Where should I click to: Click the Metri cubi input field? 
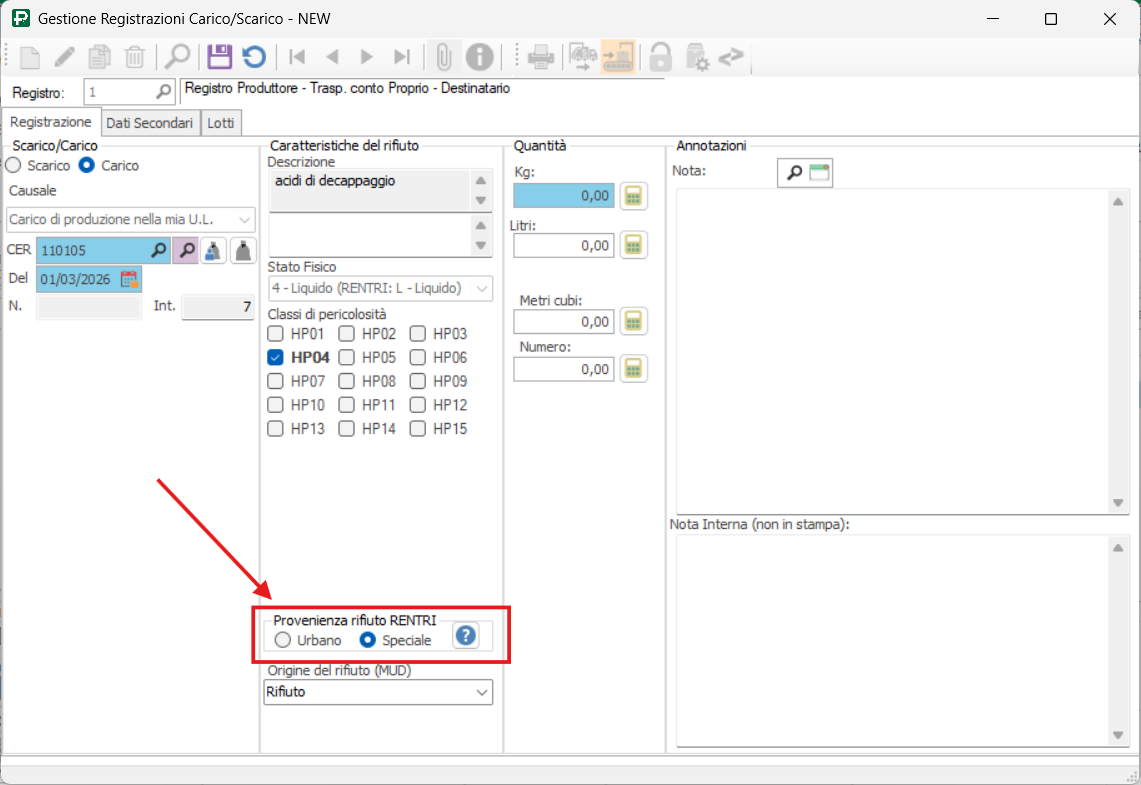click(x=564, y=321)
